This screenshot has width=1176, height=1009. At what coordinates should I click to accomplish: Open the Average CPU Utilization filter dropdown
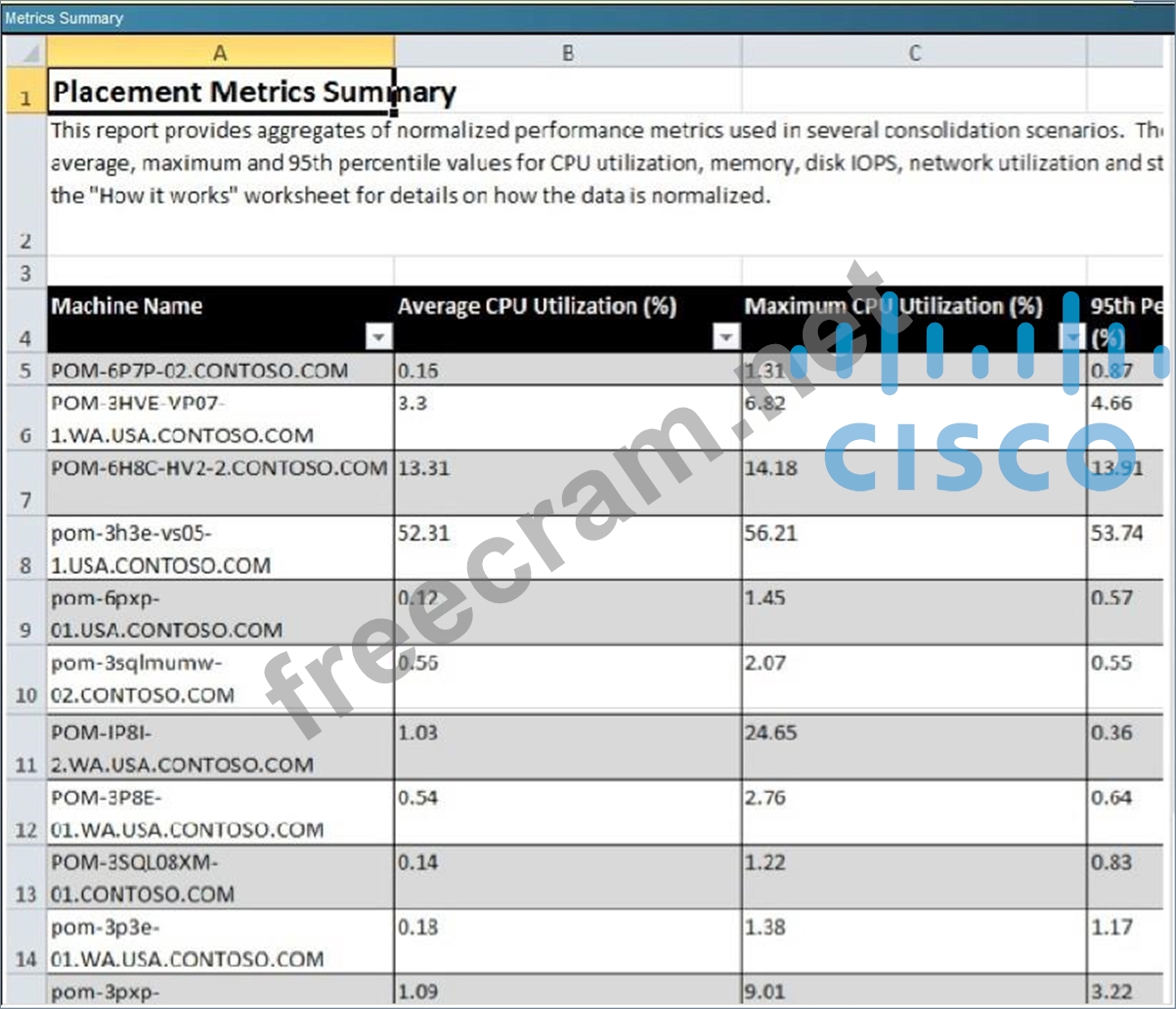(x=724, y=338)
